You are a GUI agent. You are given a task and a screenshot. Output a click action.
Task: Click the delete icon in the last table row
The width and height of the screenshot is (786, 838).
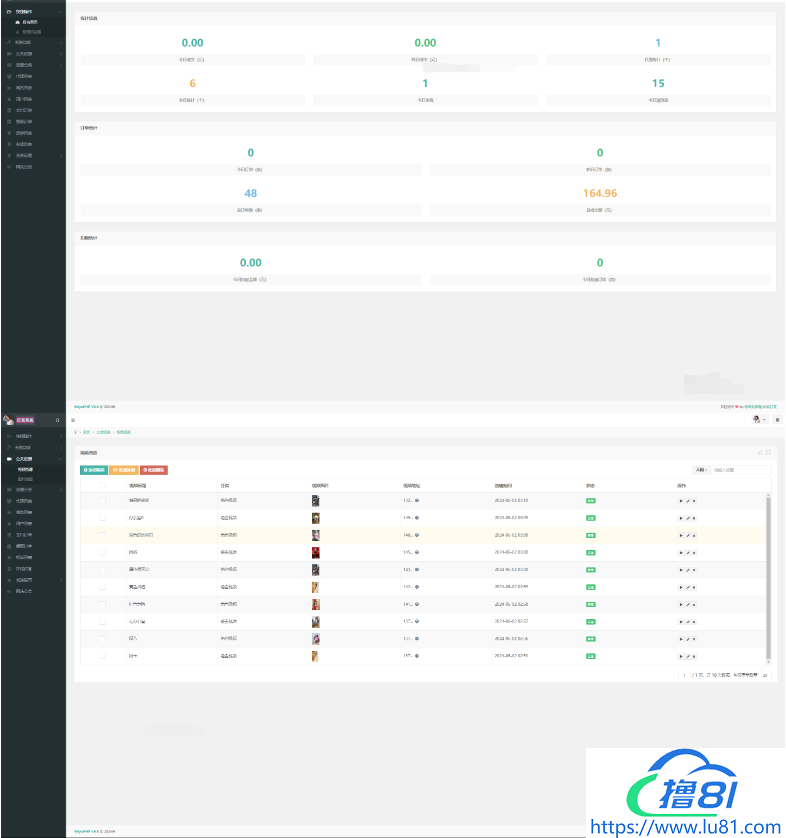pos(694,656)
